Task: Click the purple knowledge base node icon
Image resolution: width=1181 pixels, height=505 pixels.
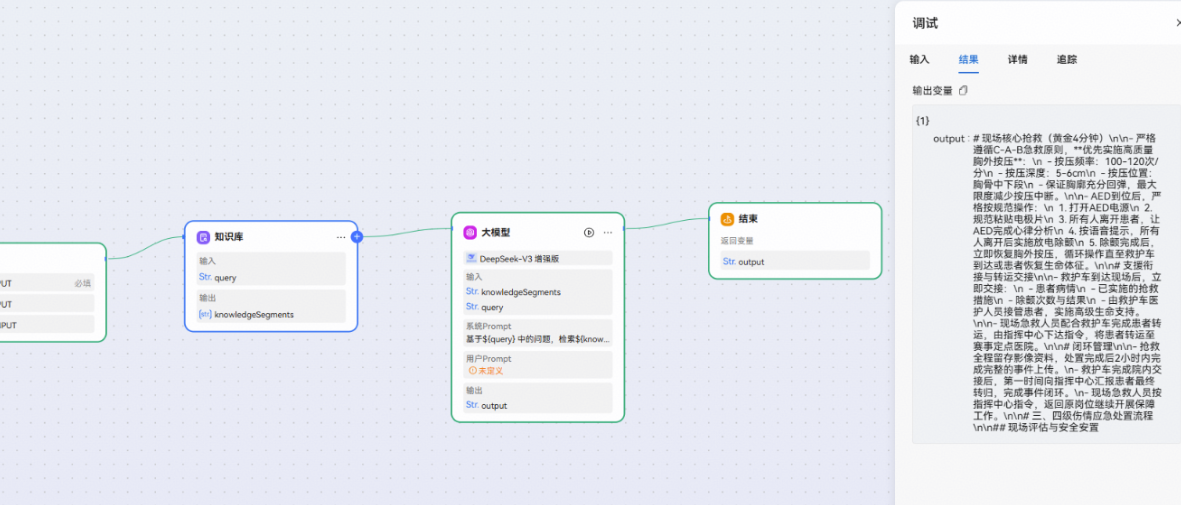Action: click(203, 237)
